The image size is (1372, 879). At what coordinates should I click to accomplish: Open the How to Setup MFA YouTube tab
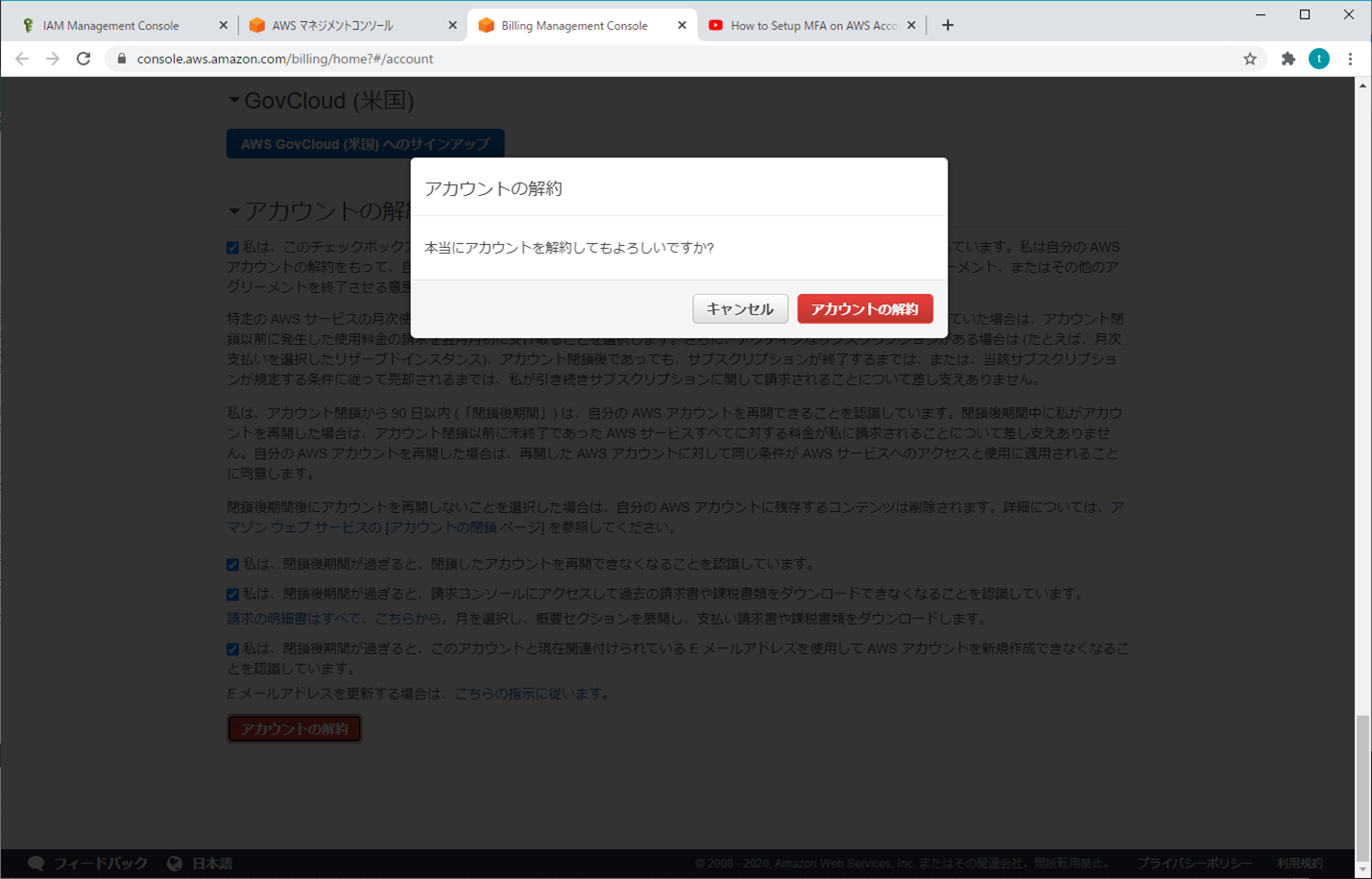[812, 26]
